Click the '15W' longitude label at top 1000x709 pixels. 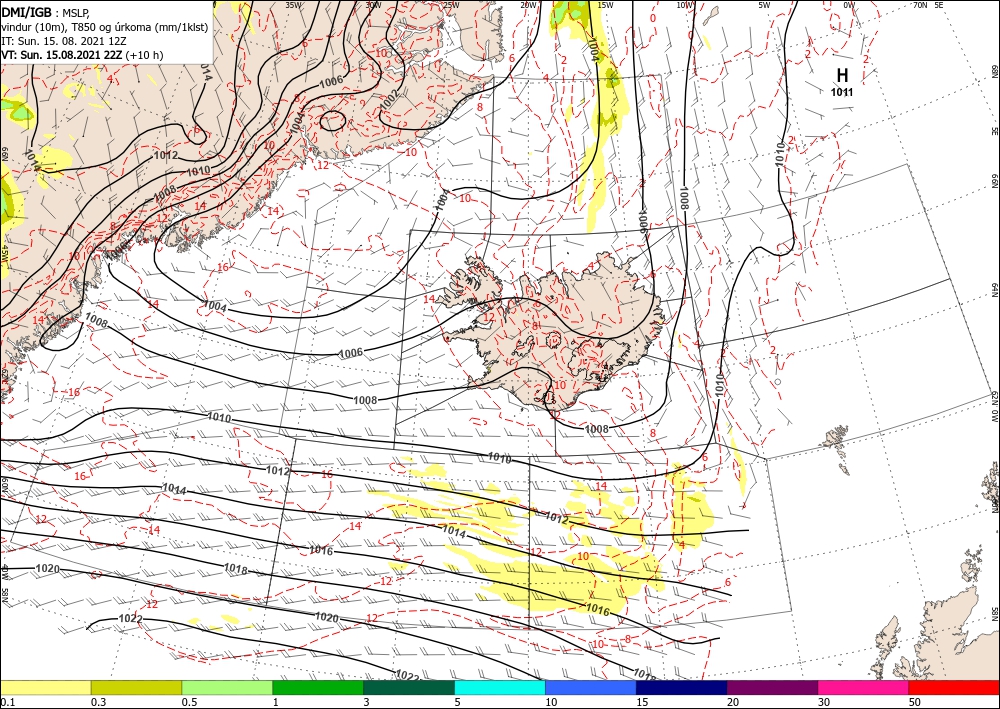click(x=606, y=5)
